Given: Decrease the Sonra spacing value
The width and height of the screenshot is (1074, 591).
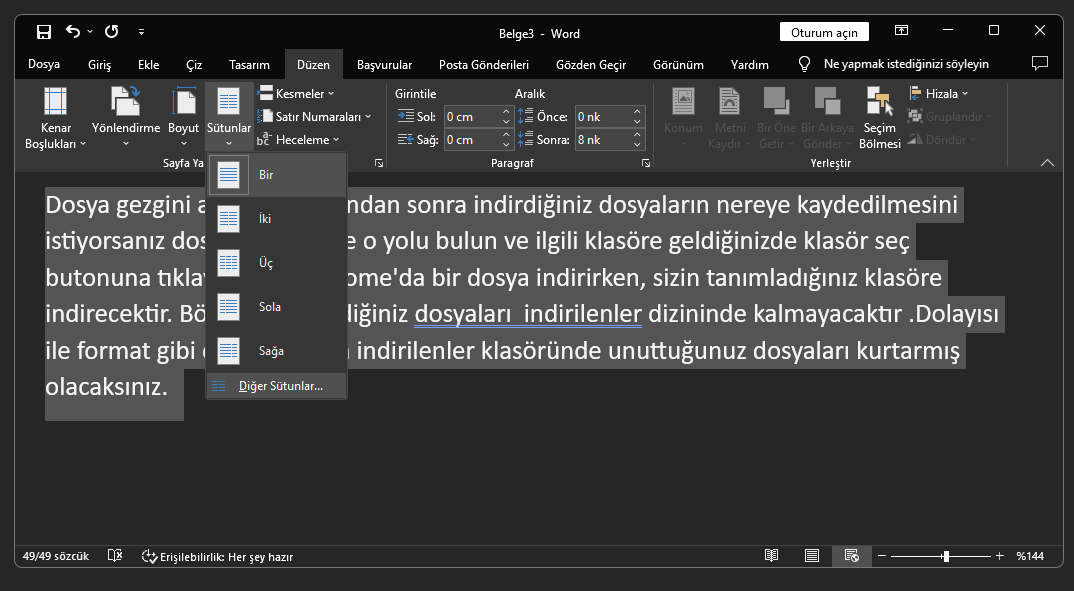Looking at the screenshot, I should tap(637, 144).
